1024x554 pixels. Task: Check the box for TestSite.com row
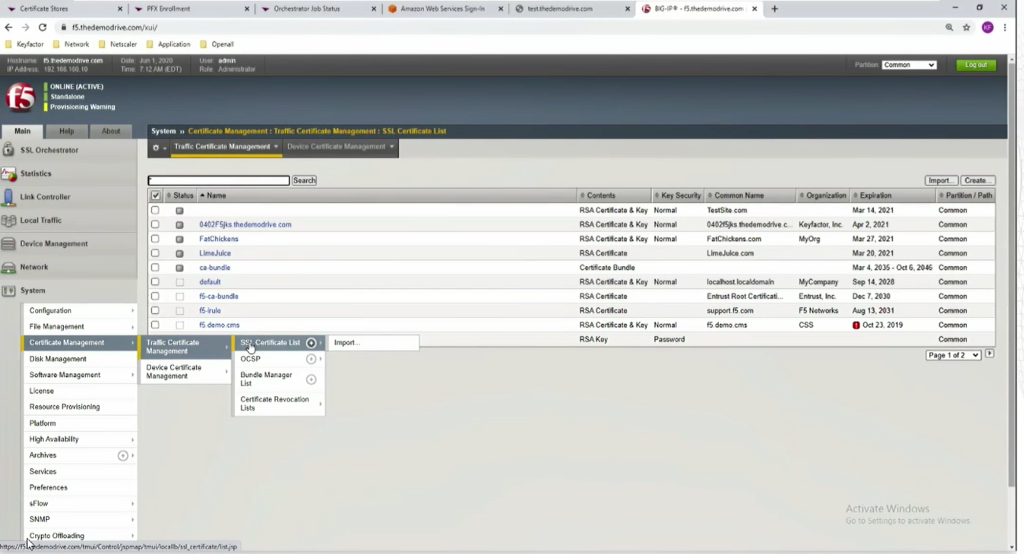coord(155,210)
